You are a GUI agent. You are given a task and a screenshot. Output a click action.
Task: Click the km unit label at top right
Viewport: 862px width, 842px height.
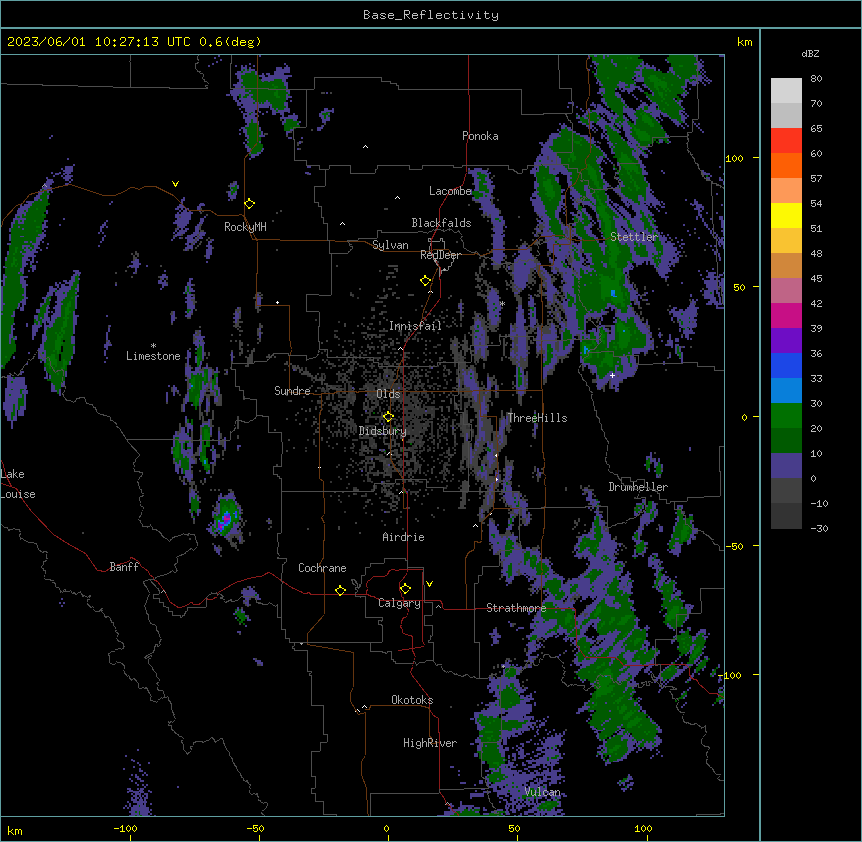pos(744,42)
